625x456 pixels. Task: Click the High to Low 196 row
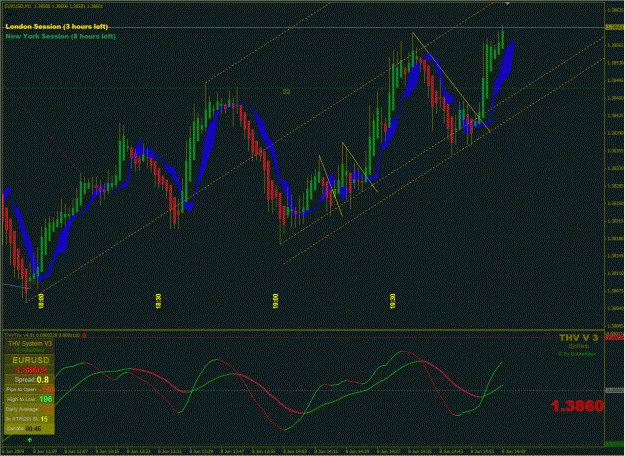point(30,399)
